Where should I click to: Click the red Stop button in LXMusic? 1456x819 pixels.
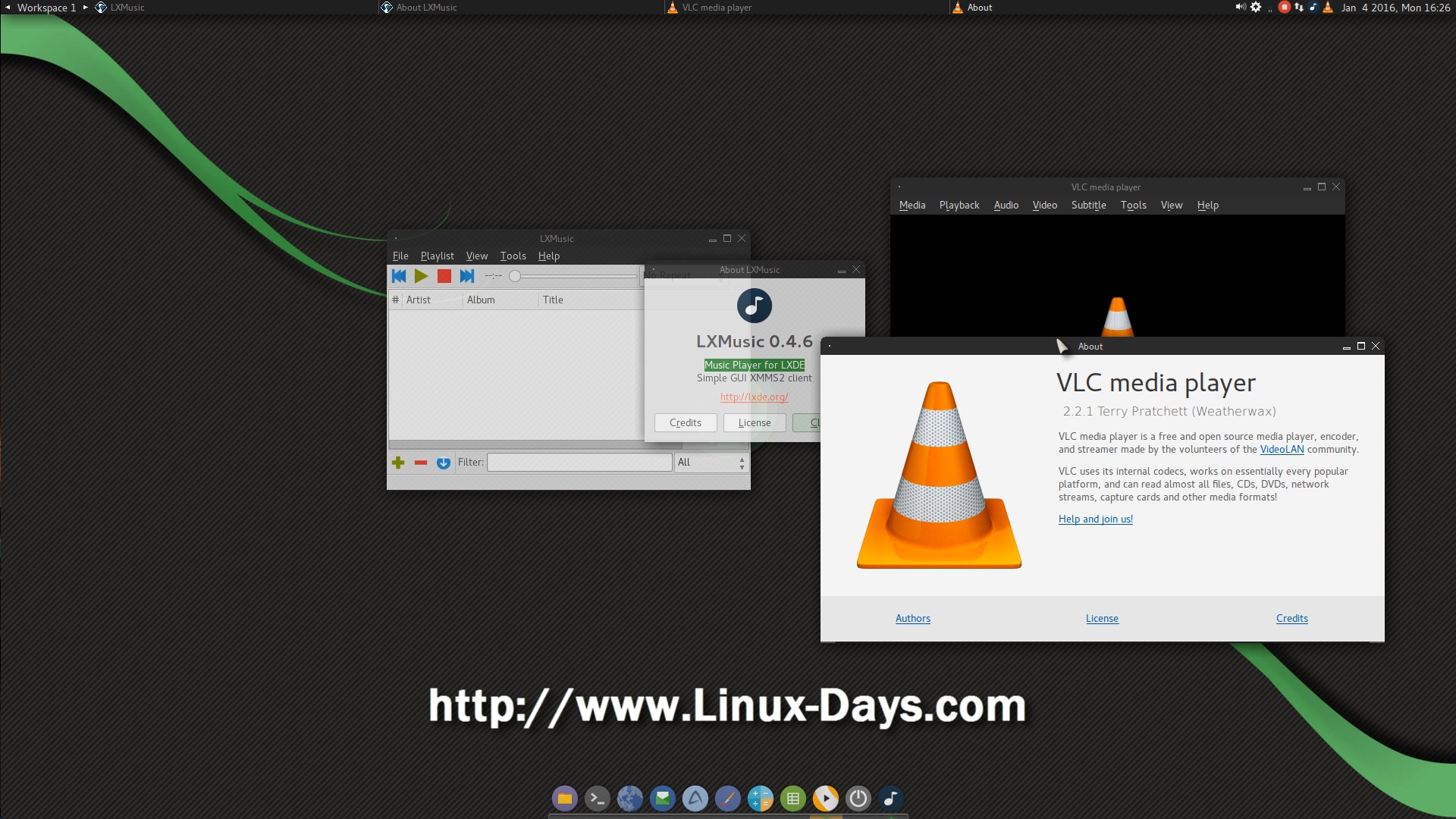444,276
